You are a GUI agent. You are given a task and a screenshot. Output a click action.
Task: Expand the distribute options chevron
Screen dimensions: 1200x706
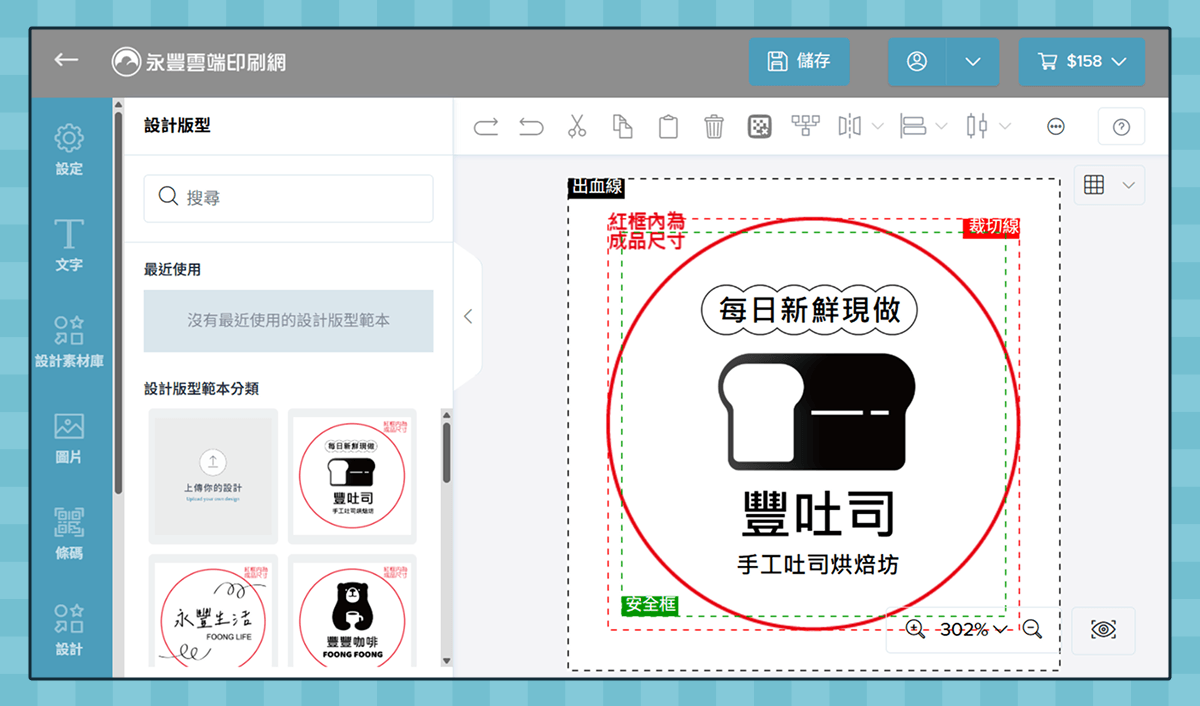coord(1005,127)
